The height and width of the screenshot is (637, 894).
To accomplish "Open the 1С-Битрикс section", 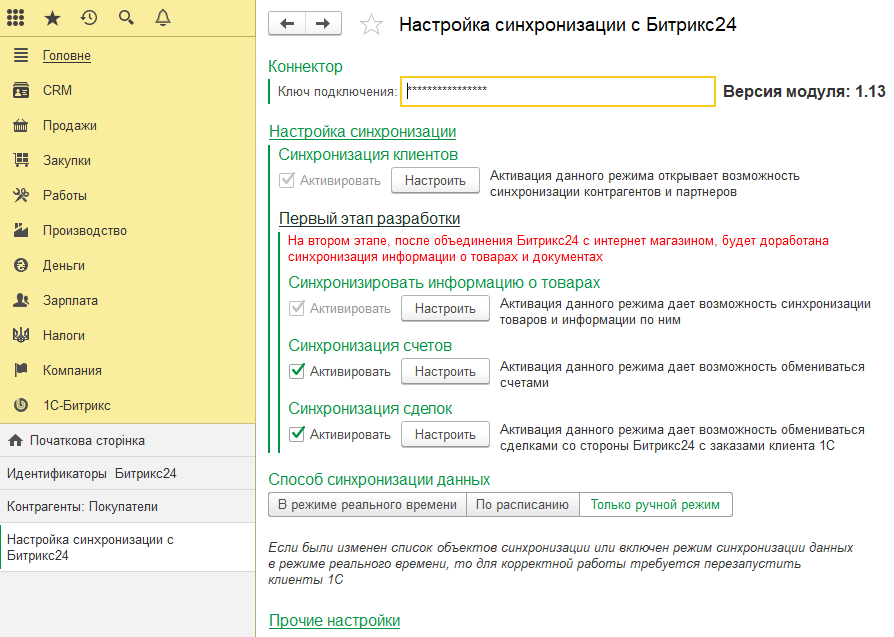I will point(77,405).
